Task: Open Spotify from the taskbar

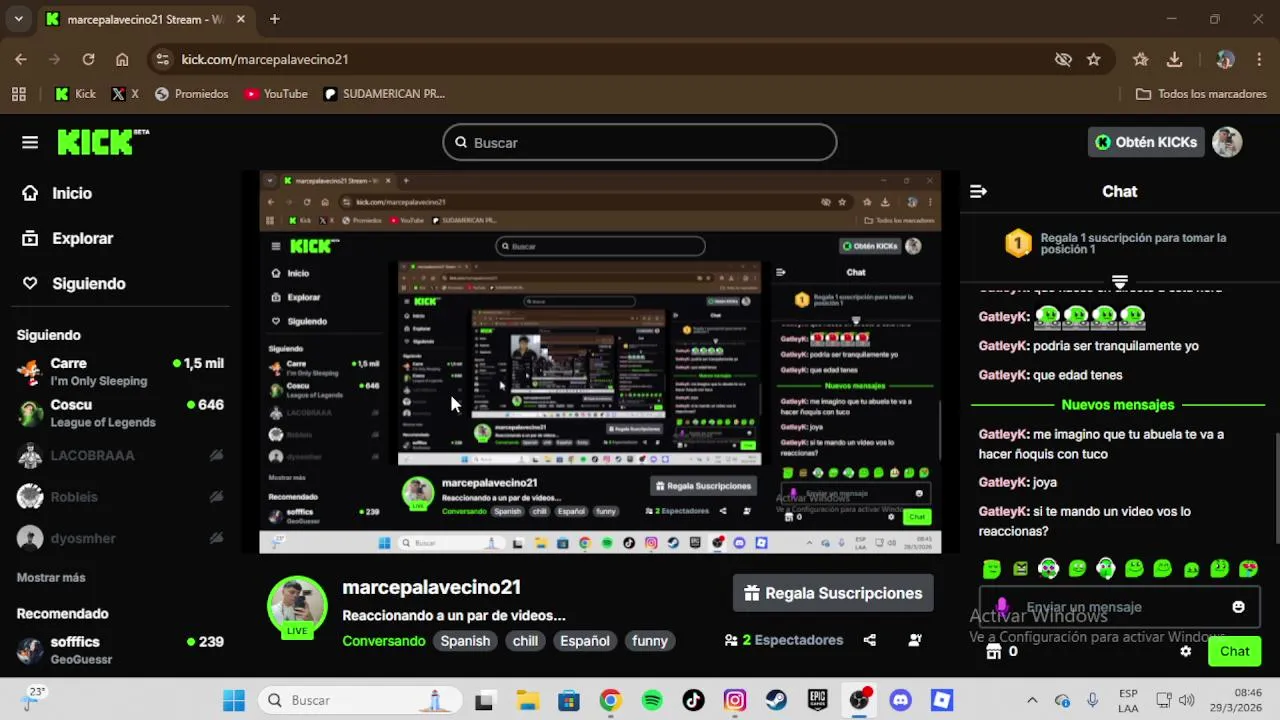Action: point(652,700)
